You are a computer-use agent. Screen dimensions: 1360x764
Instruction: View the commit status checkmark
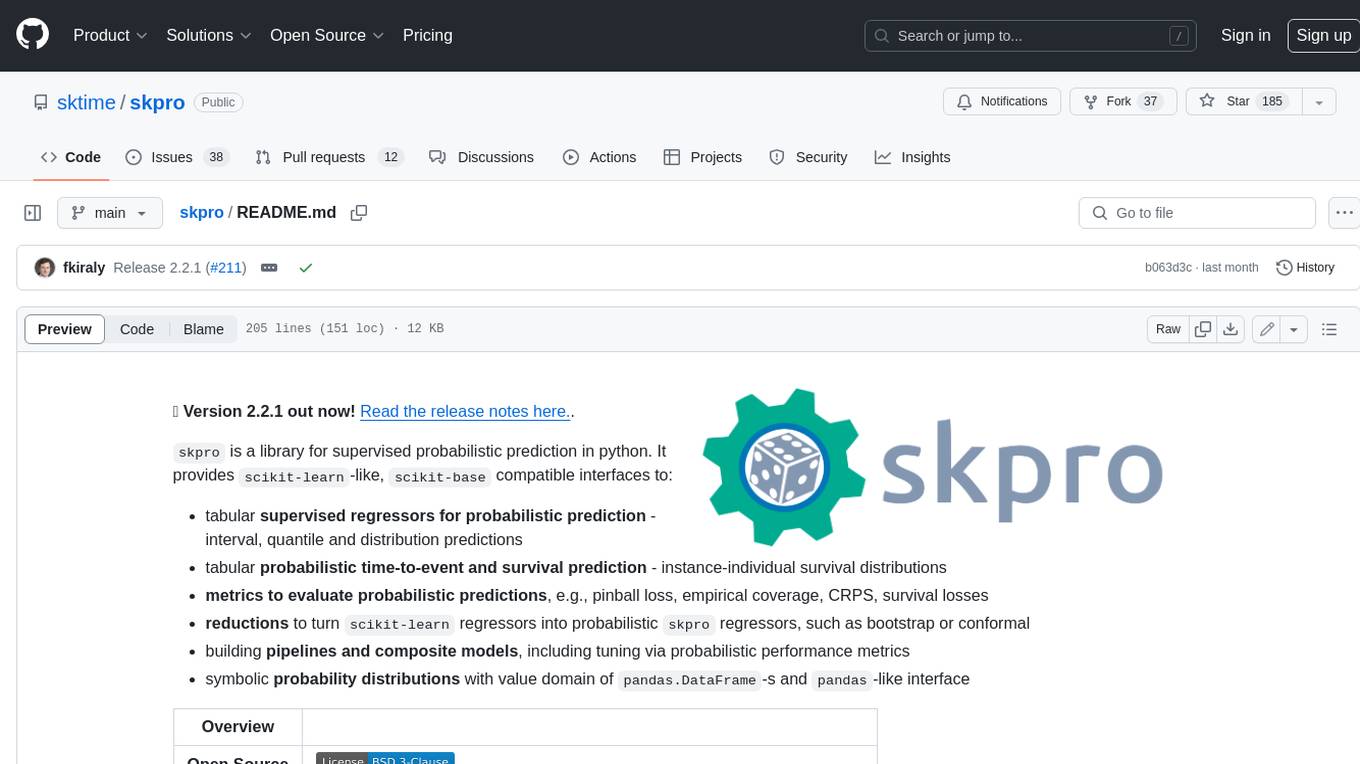tap(306, 268)
